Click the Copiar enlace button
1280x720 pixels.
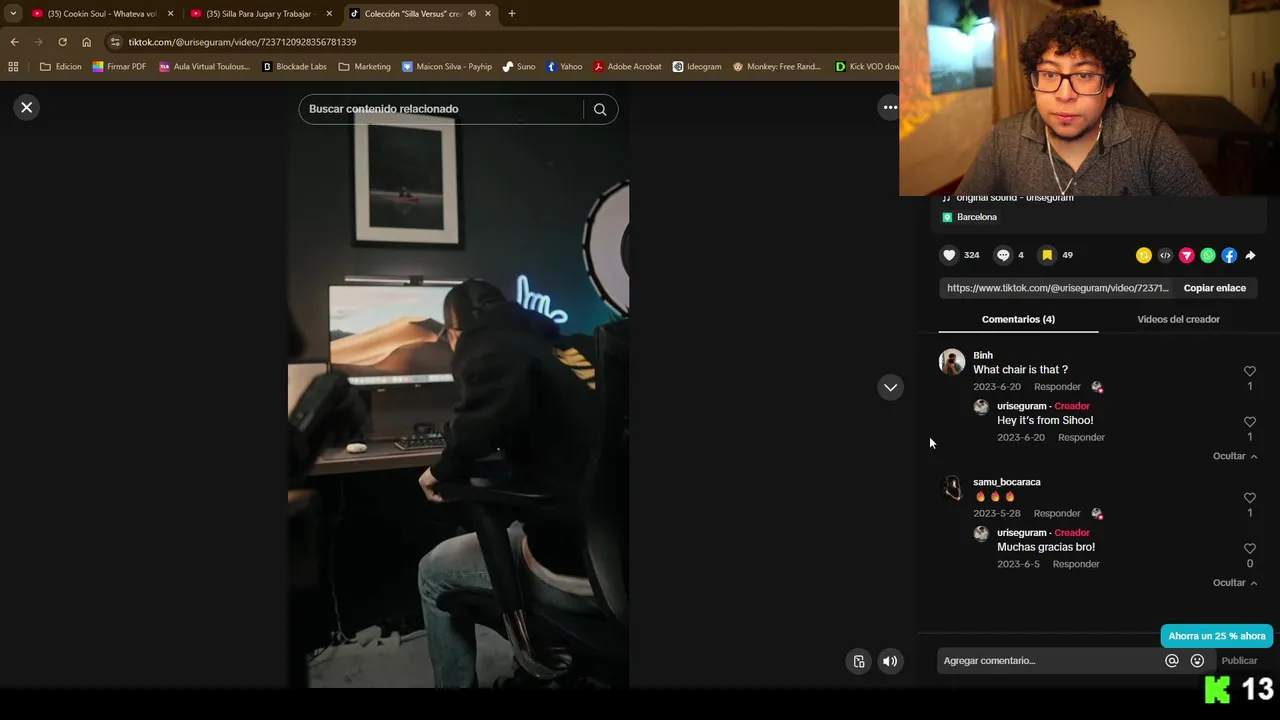tap(1215, 288)
